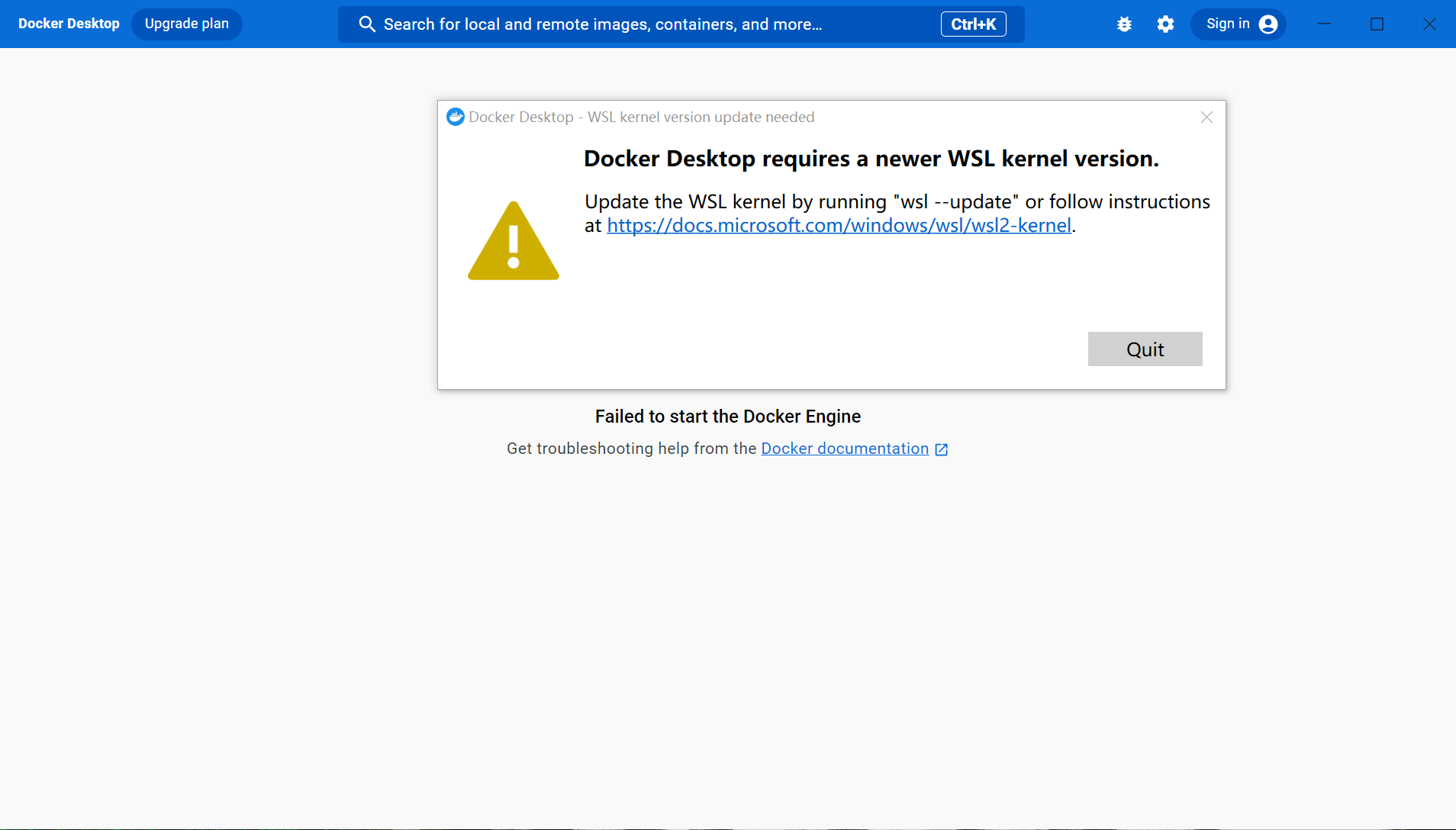Open the WSL2 kernel Microsoft docs link
The width and height of the screenshot is (1456, 830).
(839, 226)
